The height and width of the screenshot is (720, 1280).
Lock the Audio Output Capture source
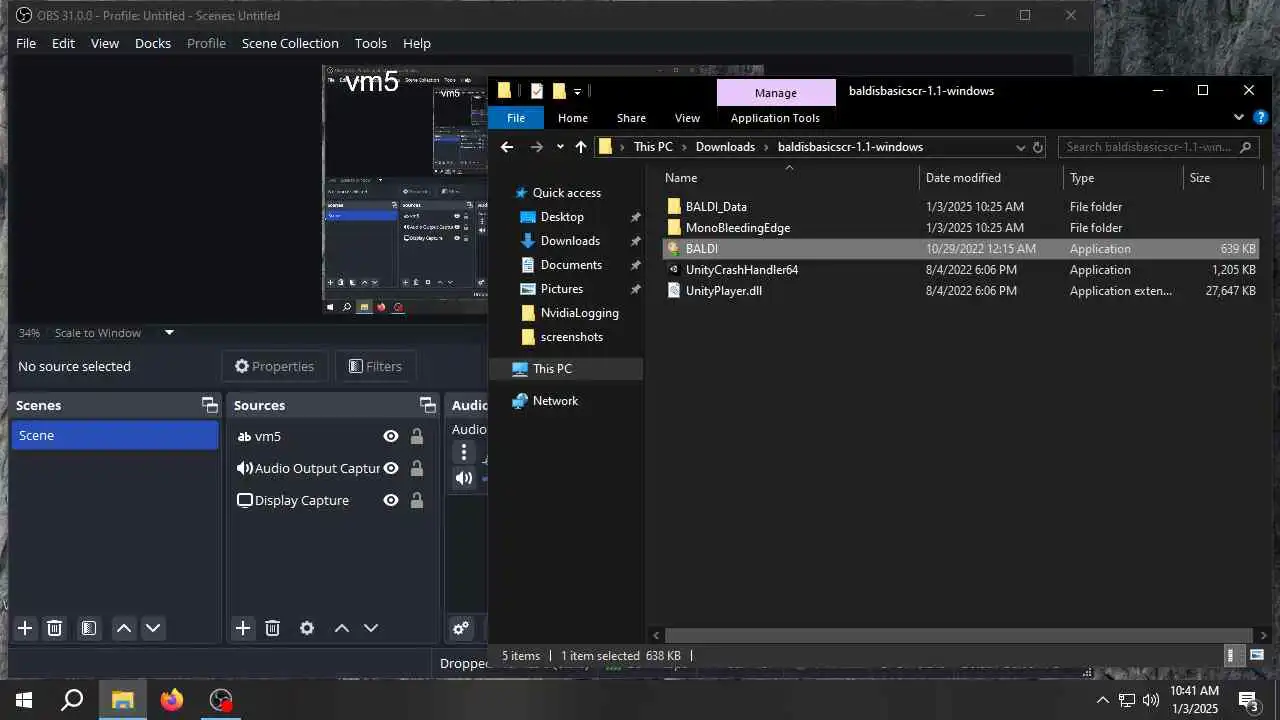pyautogui.click(x=417, y=468)
